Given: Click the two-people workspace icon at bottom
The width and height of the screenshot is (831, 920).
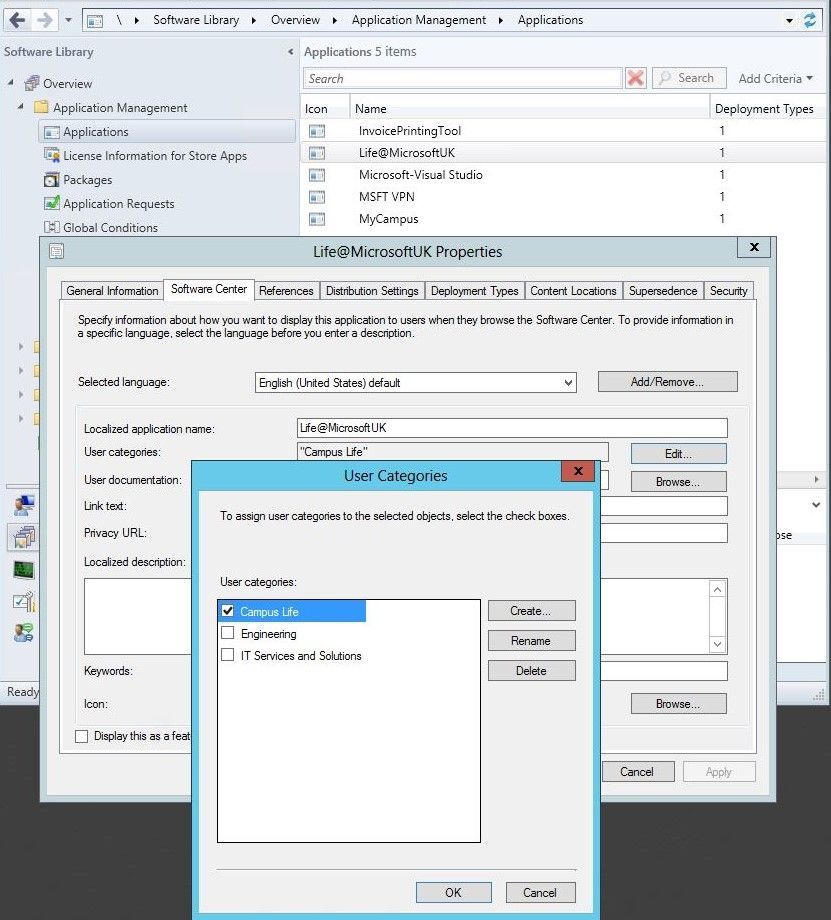Looking at the screenshot, I should 23,633.
